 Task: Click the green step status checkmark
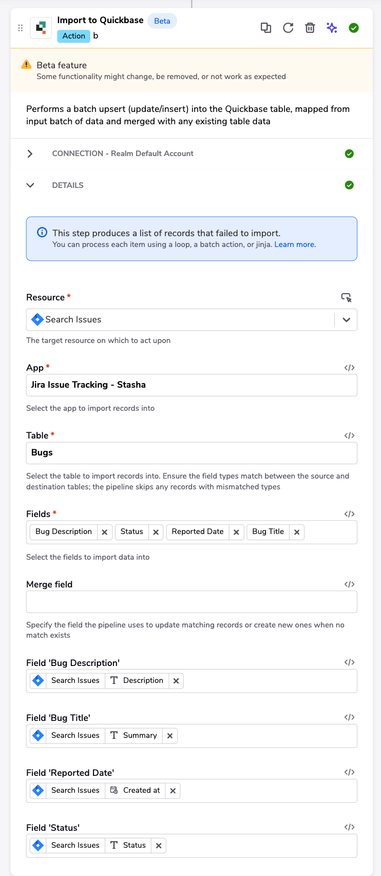tap(354, 28)
